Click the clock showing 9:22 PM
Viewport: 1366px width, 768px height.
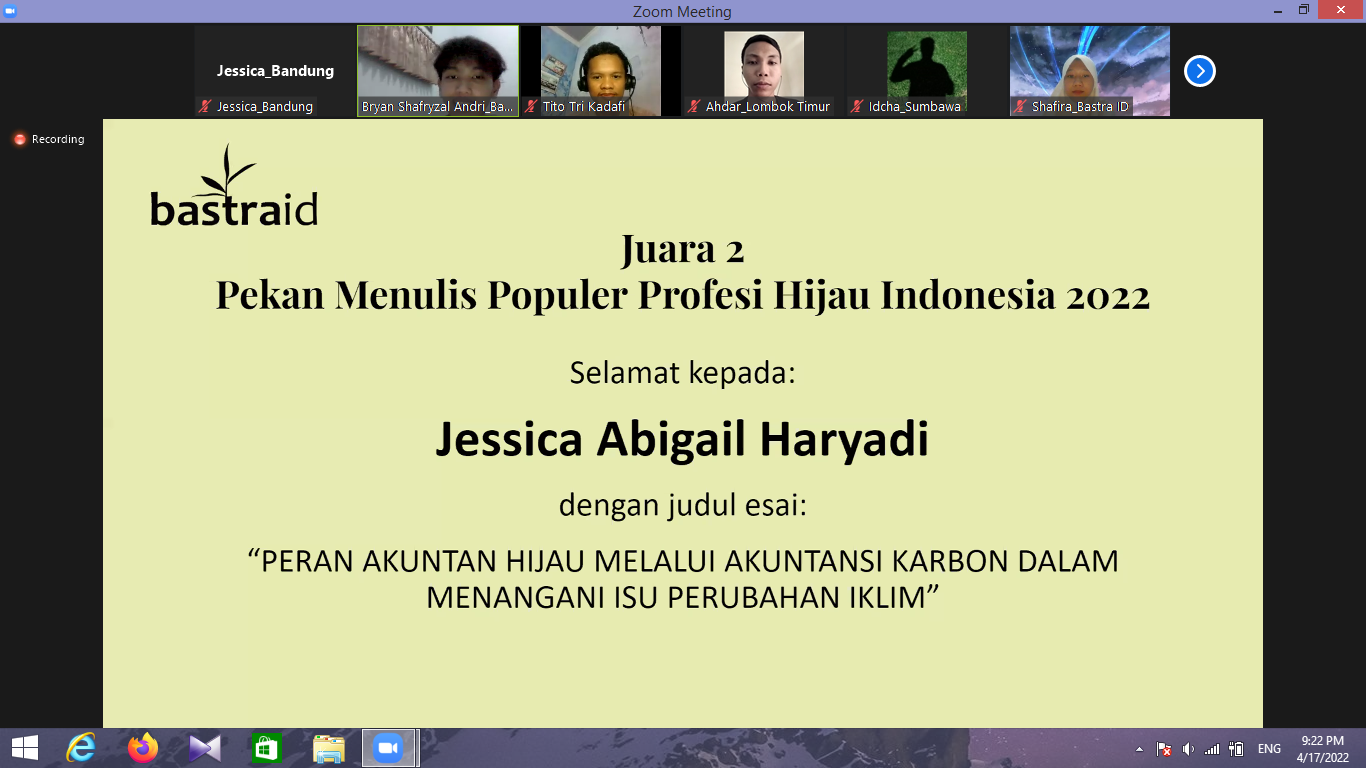tap(1322, 741)
